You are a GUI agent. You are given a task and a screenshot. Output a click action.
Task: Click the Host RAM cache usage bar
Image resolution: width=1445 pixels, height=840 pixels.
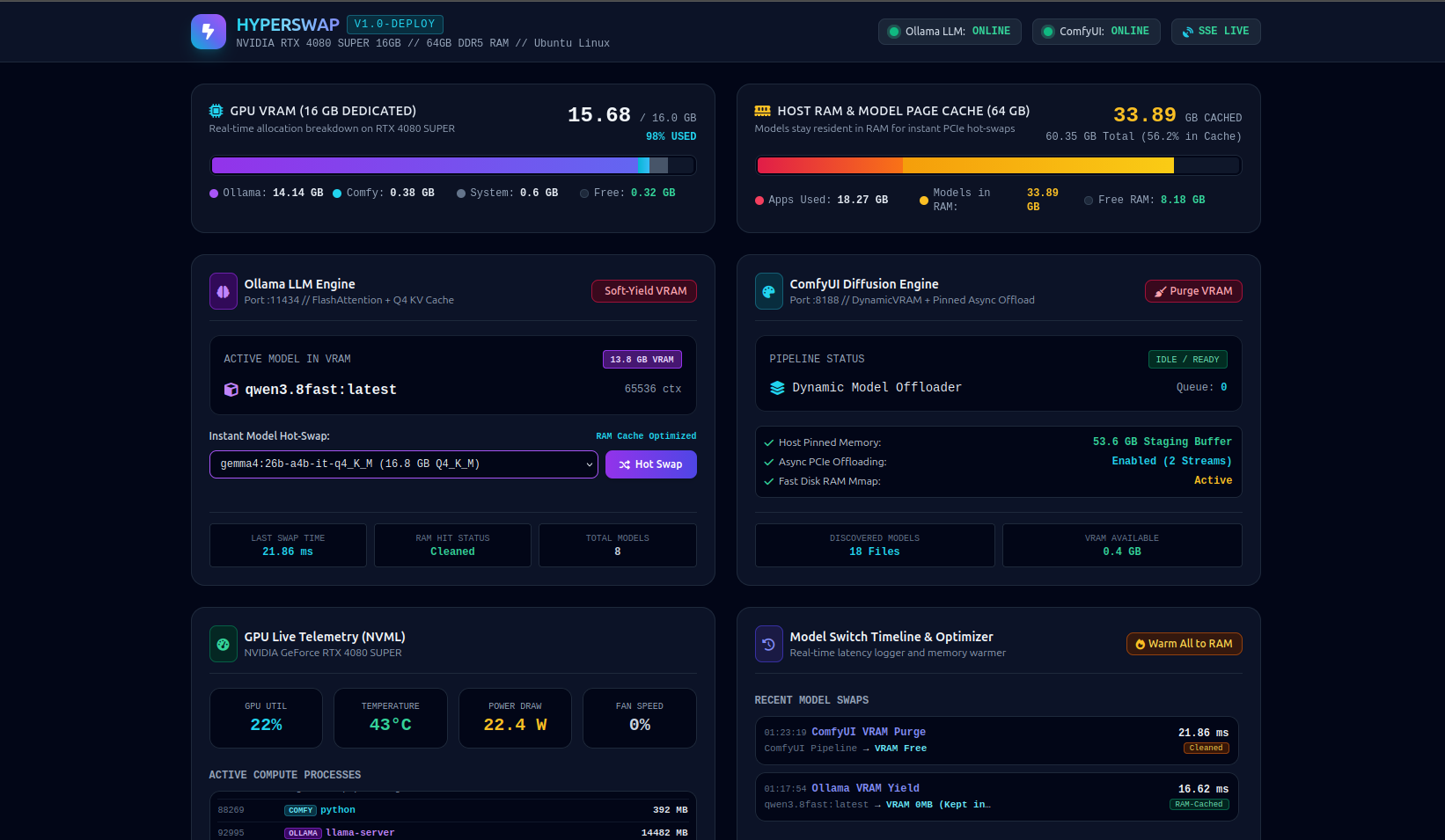pyautogui.click(x=999, y=165)
